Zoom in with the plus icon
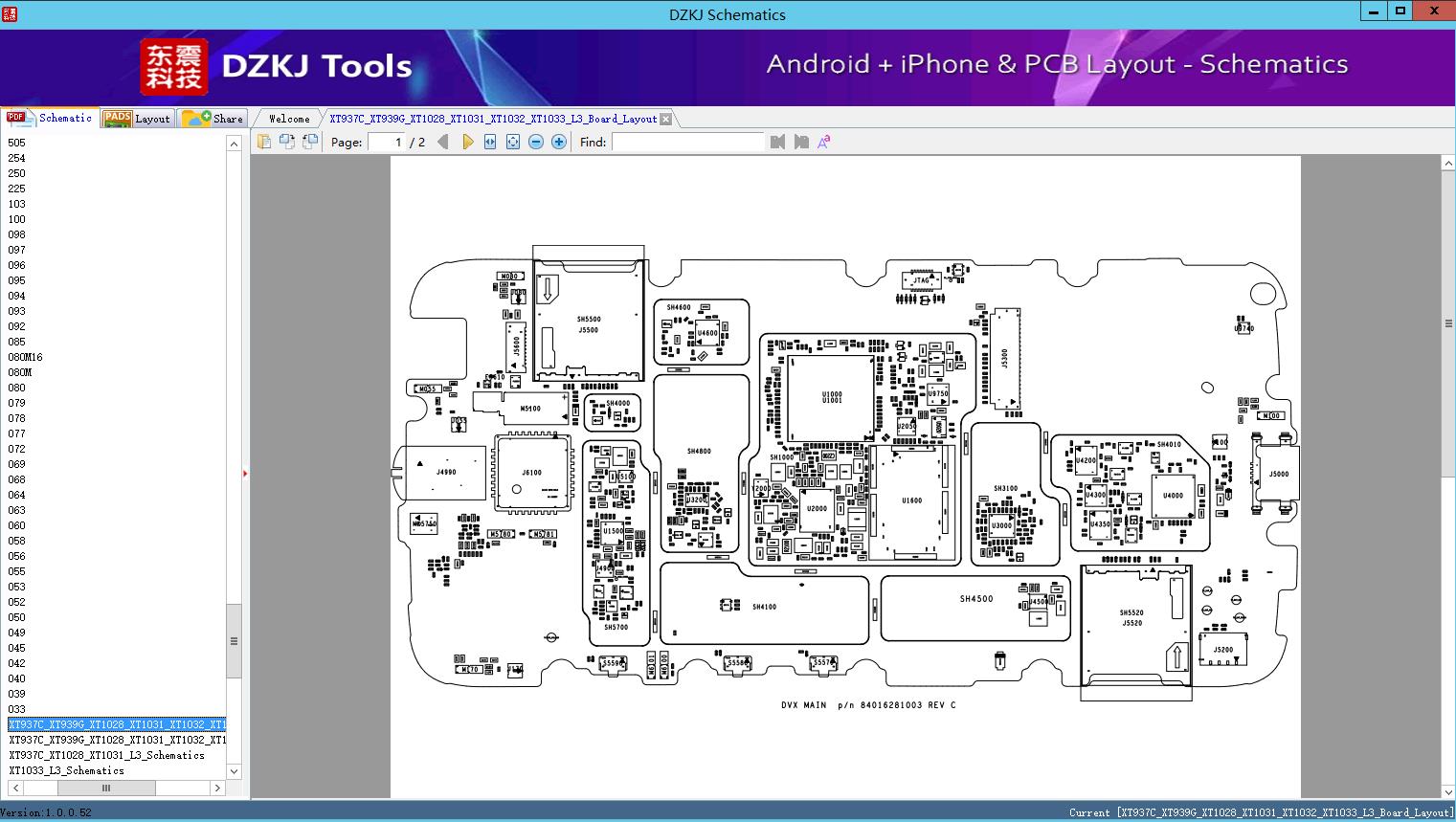The height and width of the screenshot is (822, 1456). 559,142
